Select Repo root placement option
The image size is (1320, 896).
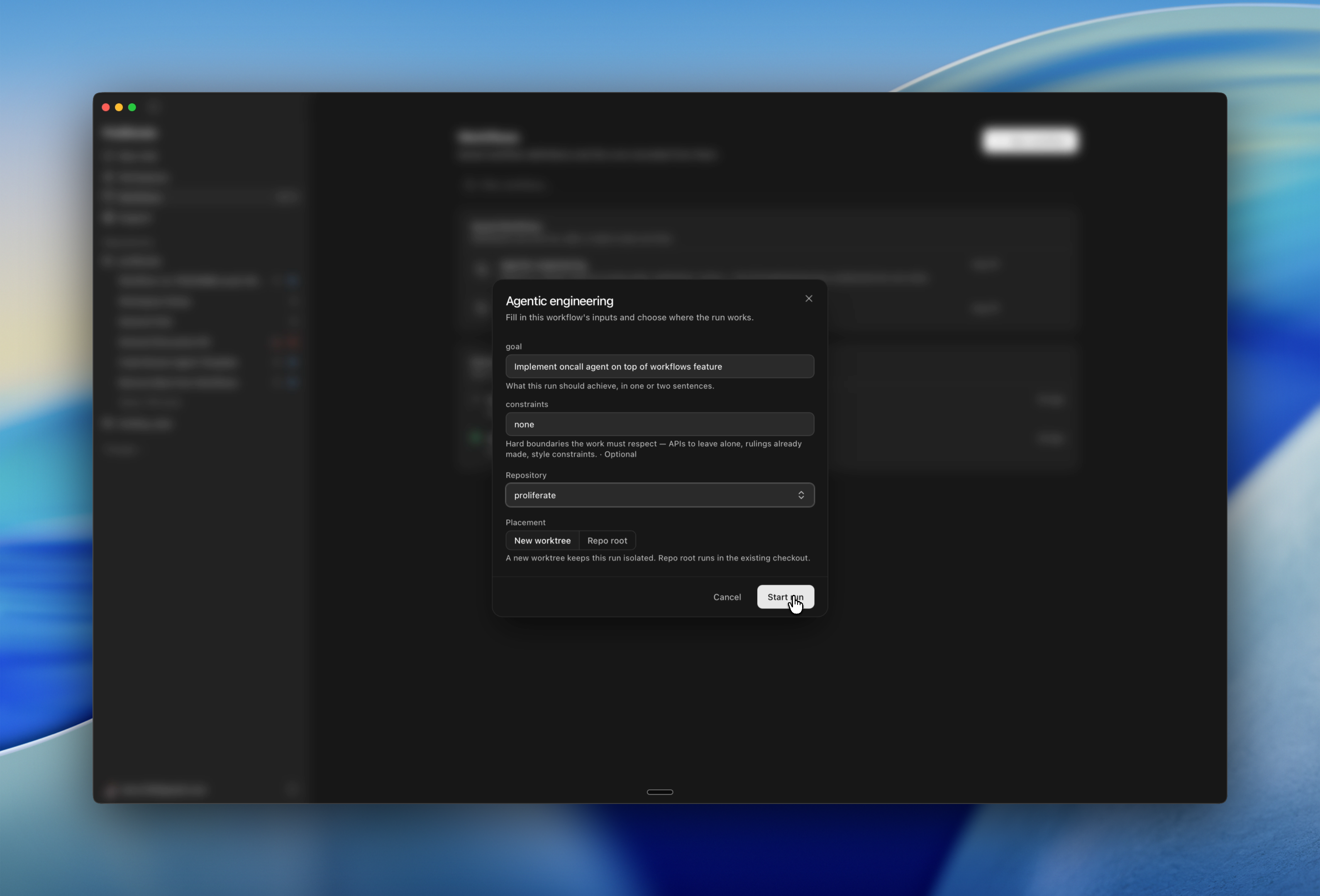pos(607,541)
